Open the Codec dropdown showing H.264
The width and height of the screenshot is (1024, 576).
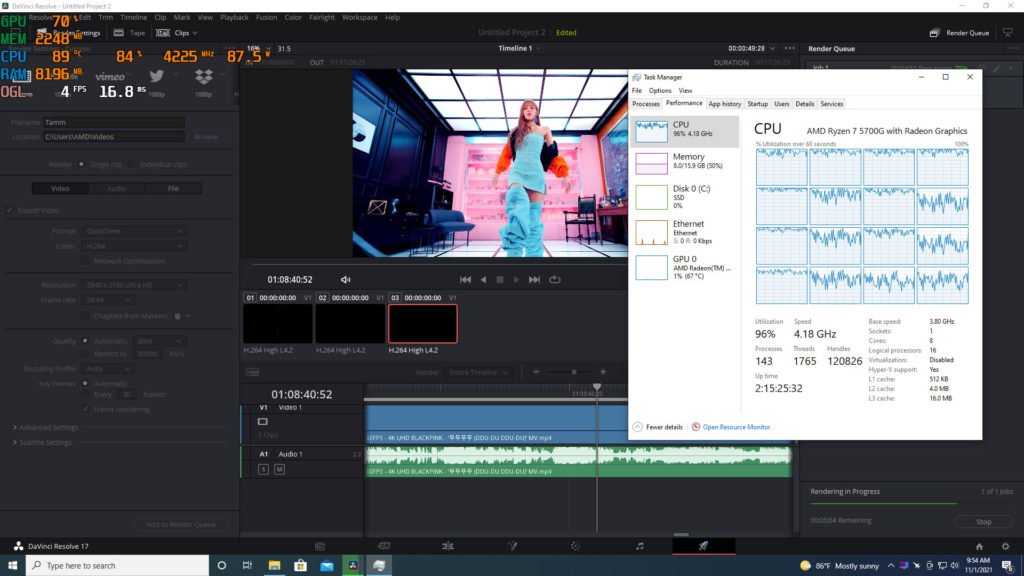(135, 246)
